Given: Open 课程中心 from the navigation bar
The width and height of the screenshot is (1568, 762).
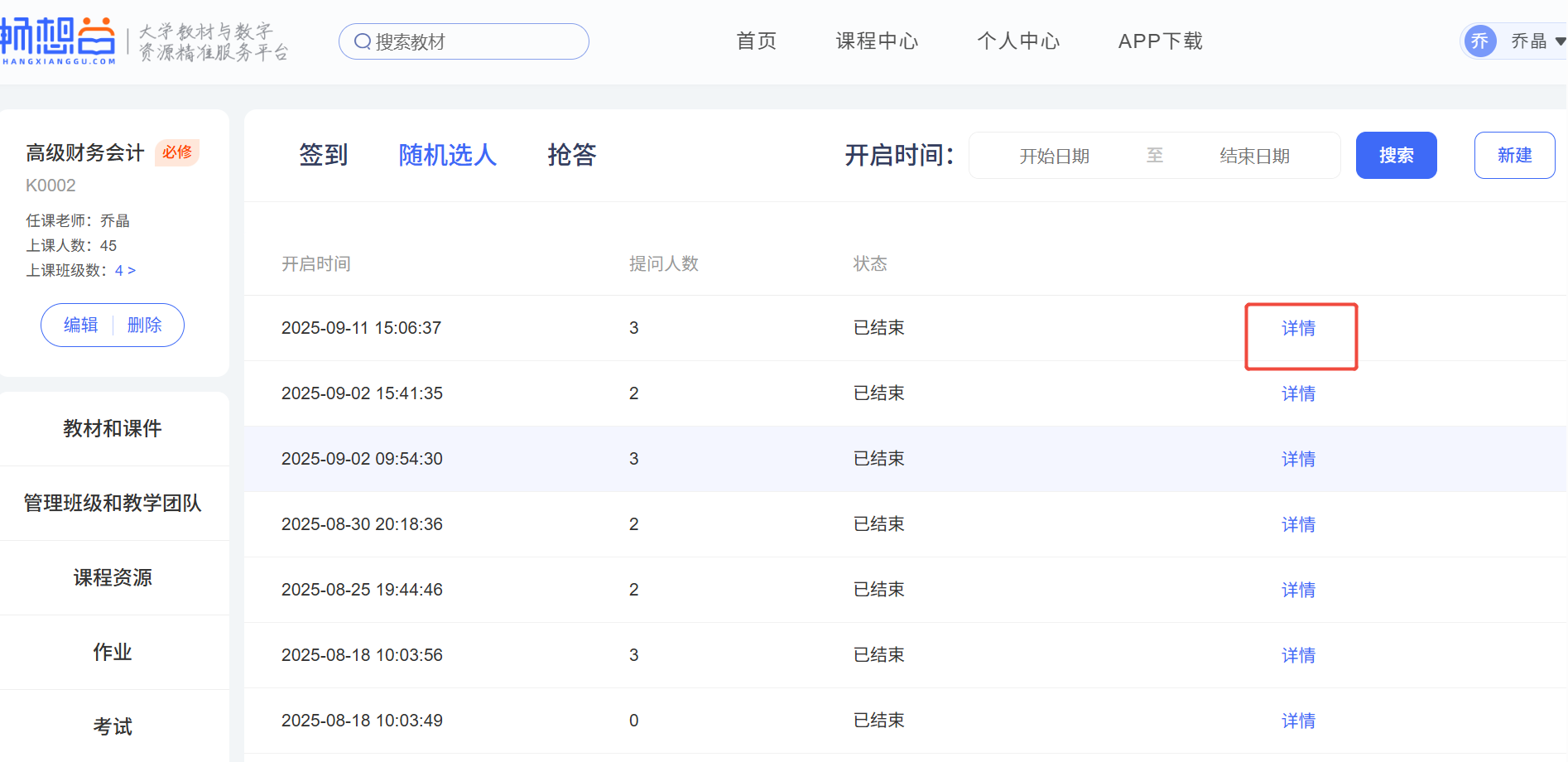Looking at the screenshot, I should pyautogui.click(x=877, y=41).
